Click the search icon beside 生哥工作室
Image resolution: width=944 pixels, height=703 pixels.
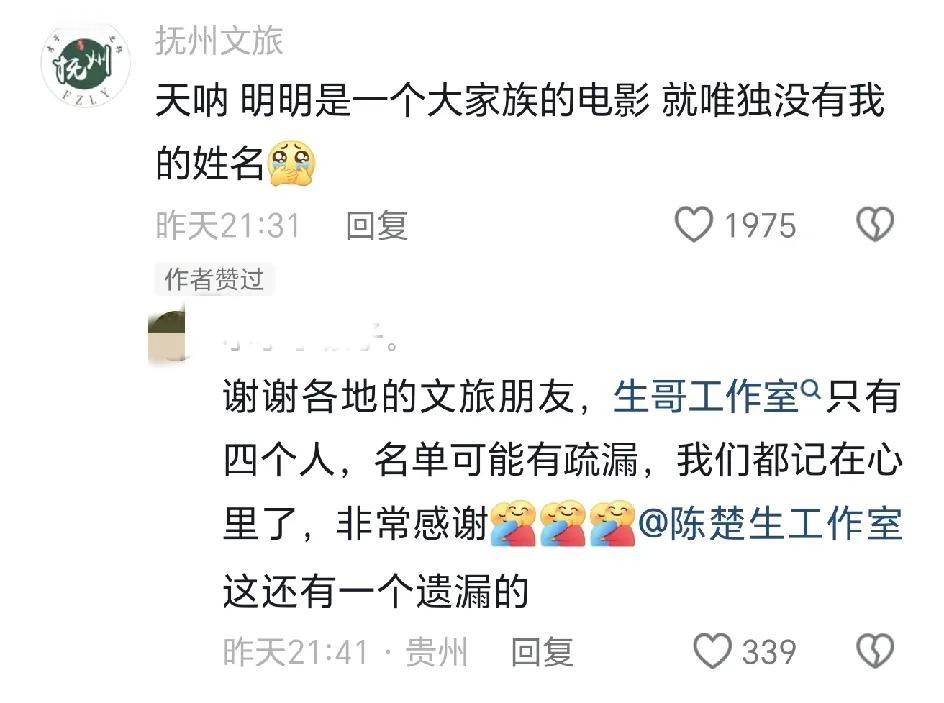click(x=812, y=389)
